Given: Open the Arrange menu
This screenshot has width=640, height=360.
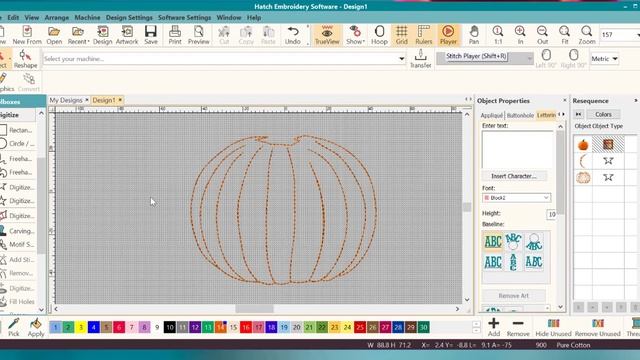Looking at the screenshot, I should coord(57,18).
